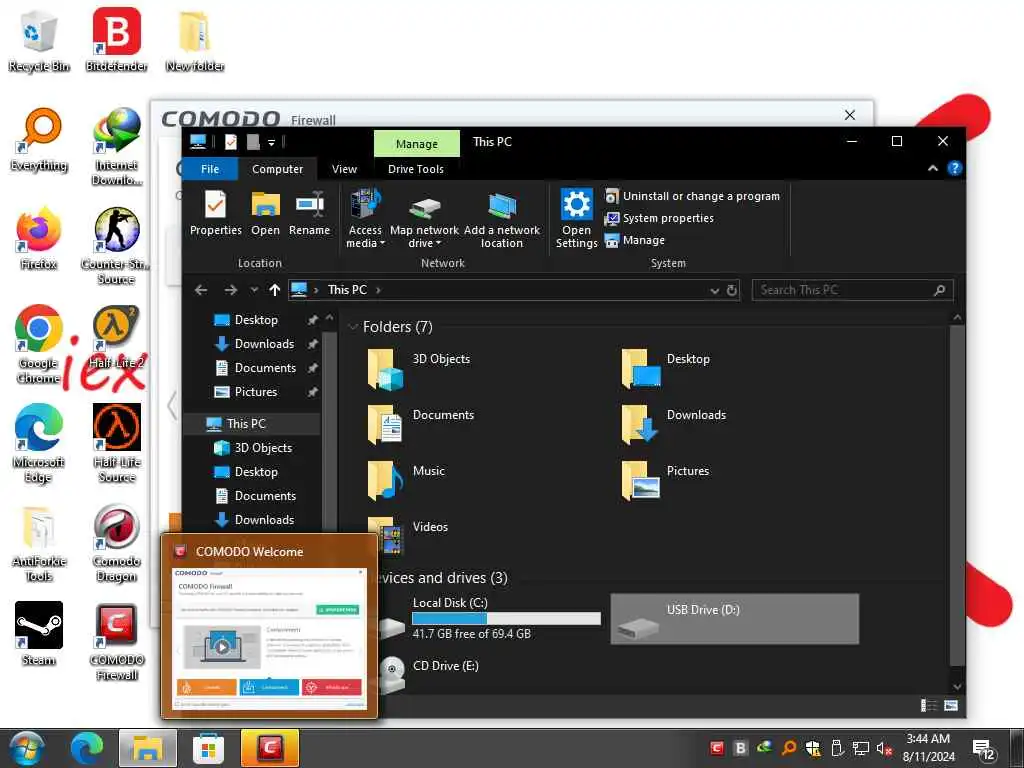The height and width of the screenshot is (768, 1024).
Task: Open Counter-Strike Source desktop shortcut
Action: [x=116, y=246]
